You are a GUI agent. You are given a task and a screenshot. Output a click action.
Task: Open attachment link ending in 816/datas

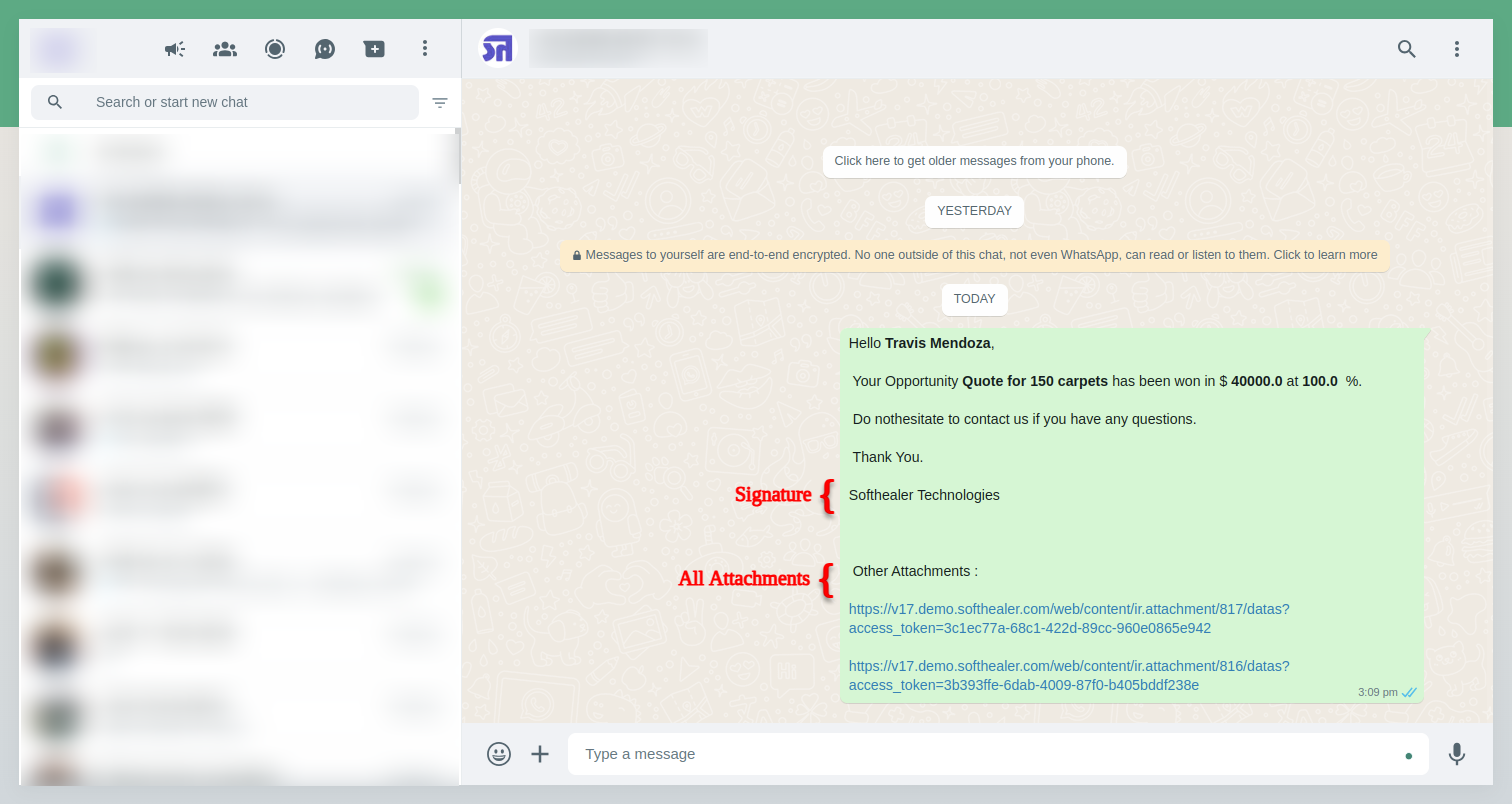point(1069,675)
